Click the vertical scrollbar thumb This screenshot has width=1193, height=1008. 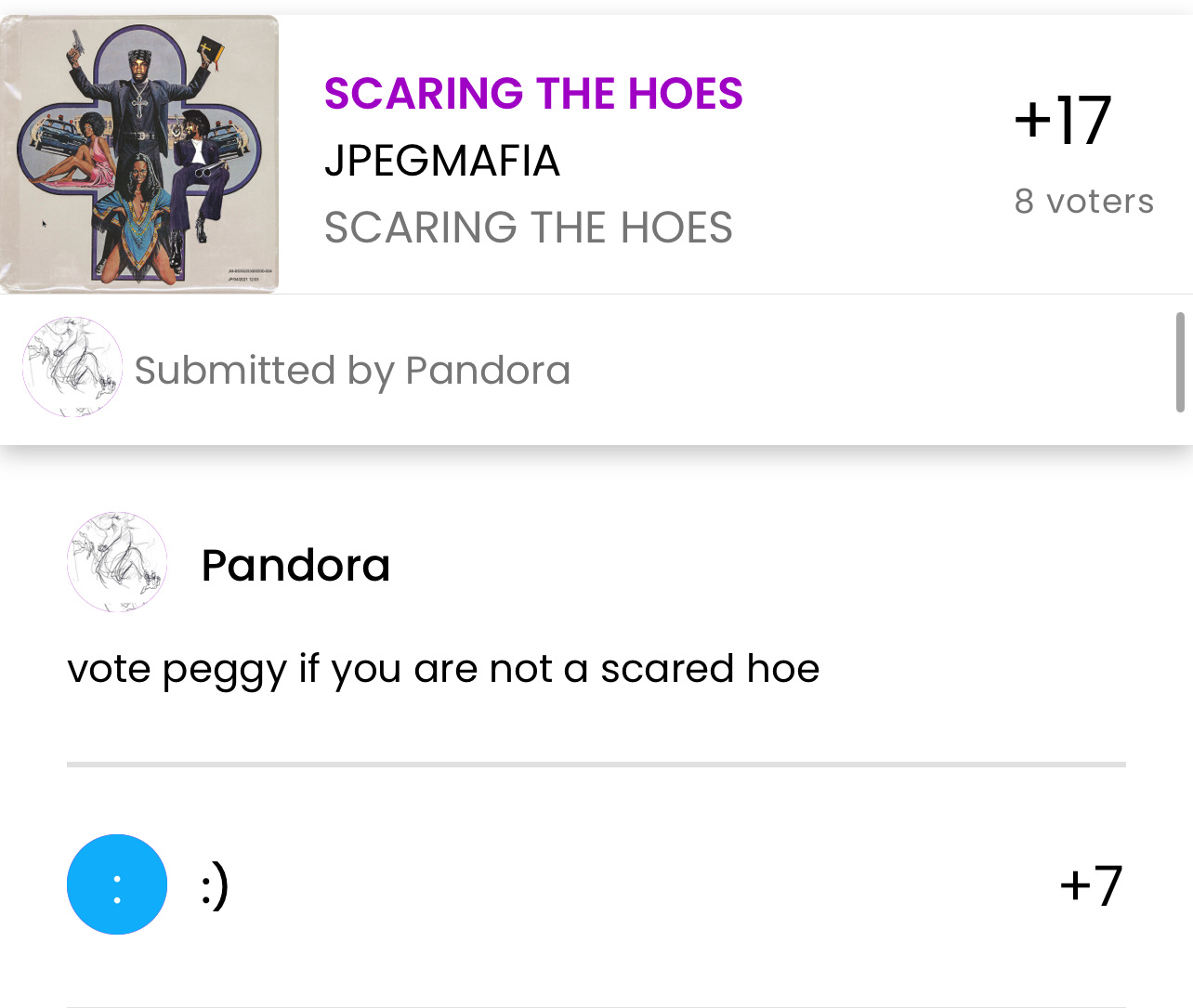pyautogui.click(x=1180, y=362)
